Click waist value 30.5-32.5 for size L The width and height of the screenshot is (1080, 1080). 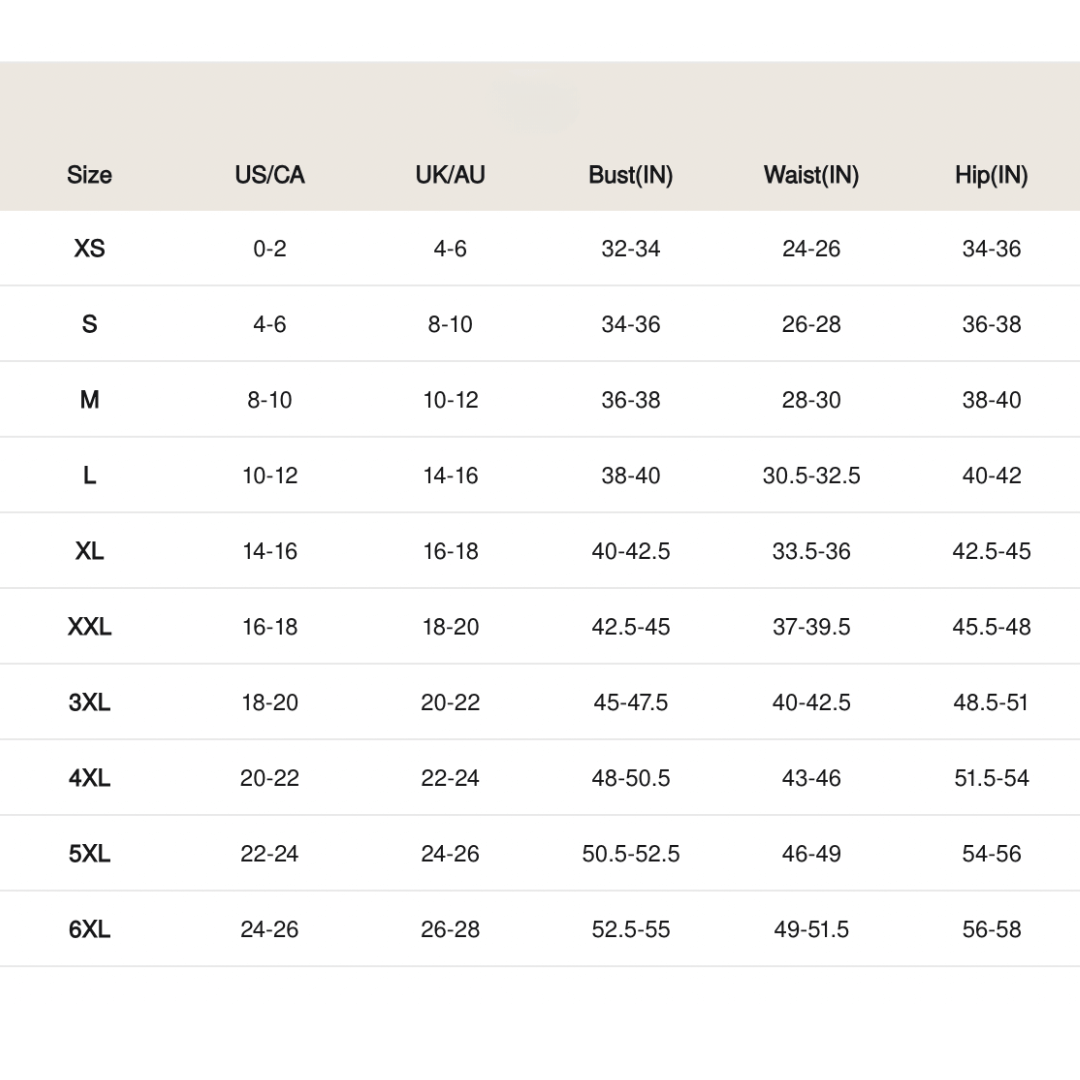(x=811, y=475)
